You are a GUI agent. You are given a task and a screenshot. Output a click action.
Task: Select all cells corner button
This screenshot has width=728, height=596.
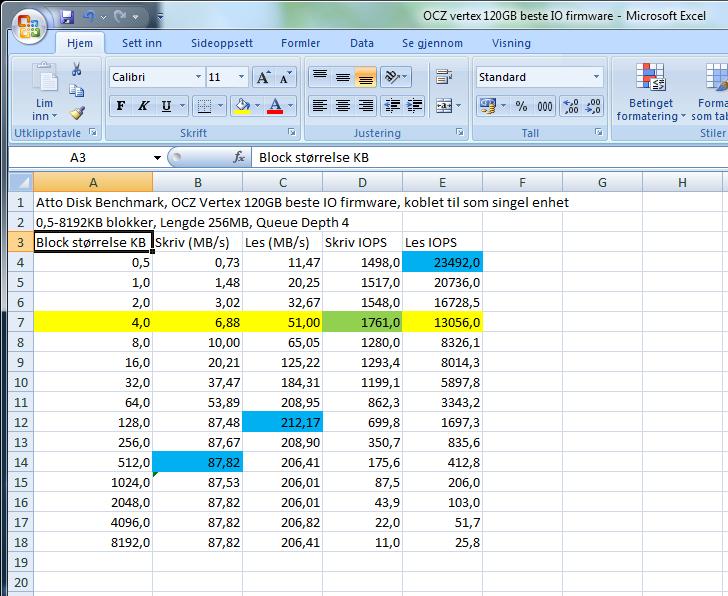(21, 182)
